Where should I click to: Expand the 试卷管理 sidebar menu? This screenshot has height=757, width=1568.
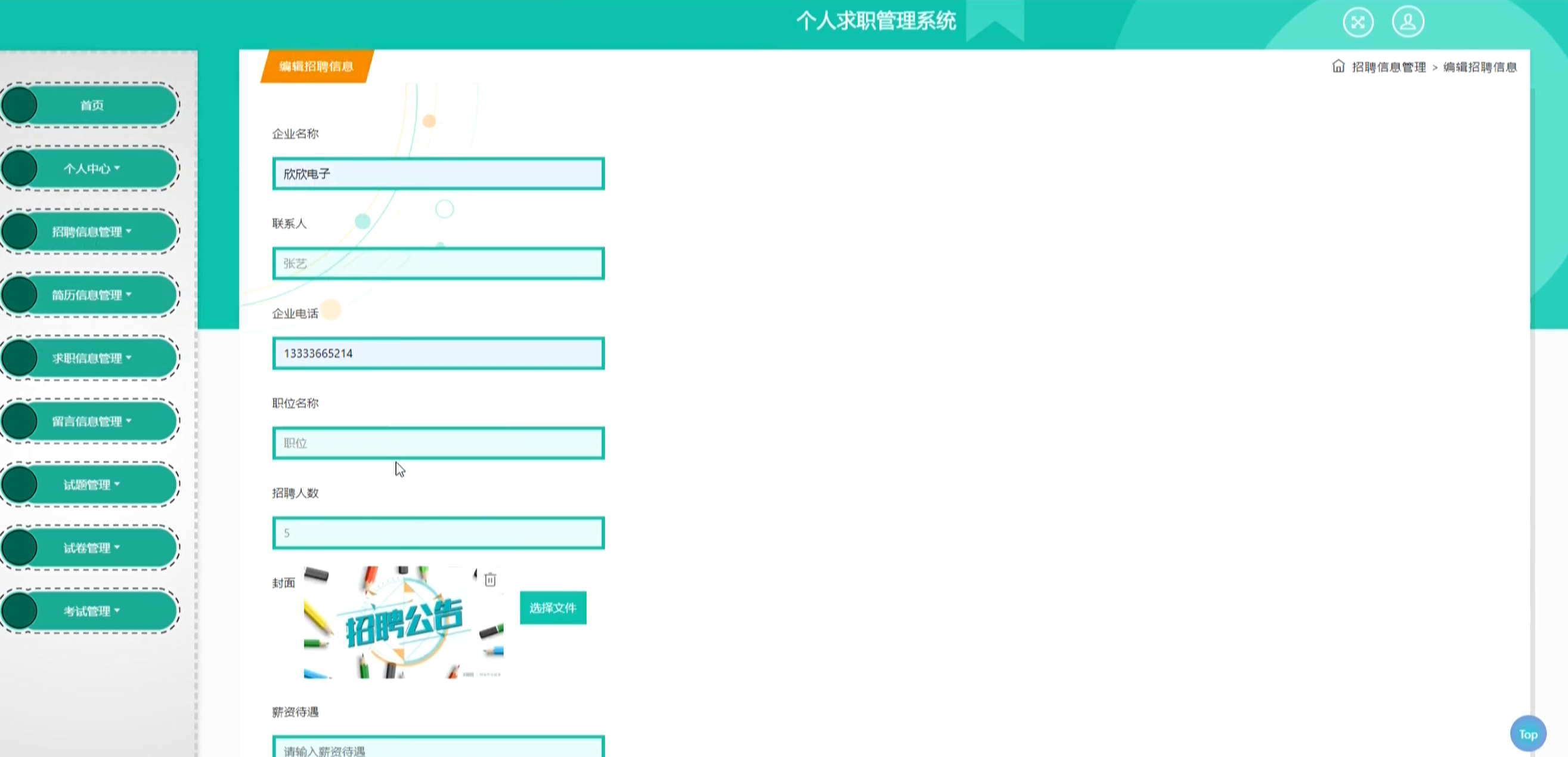(91, 548)
